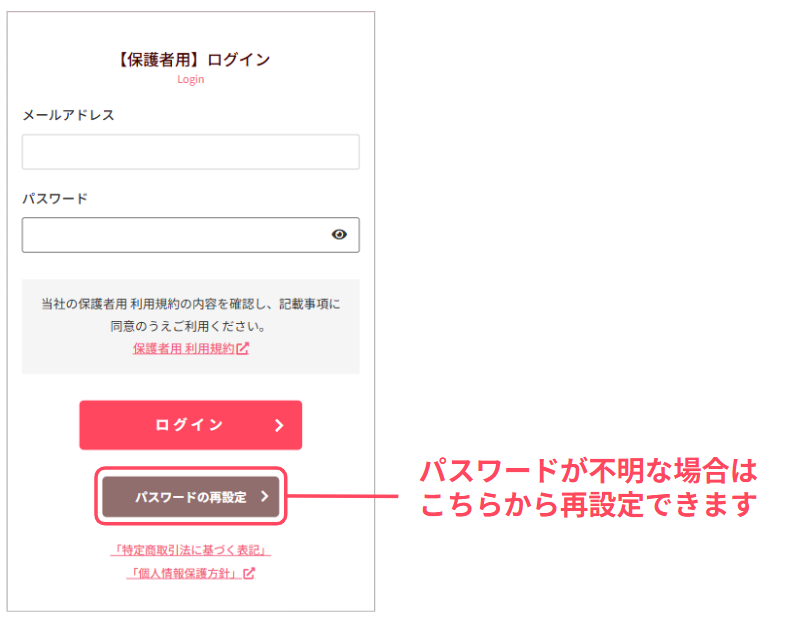Click the メールアドレス field label
Viewport: 786px width, 623px height.
click(x=68, y=115)
